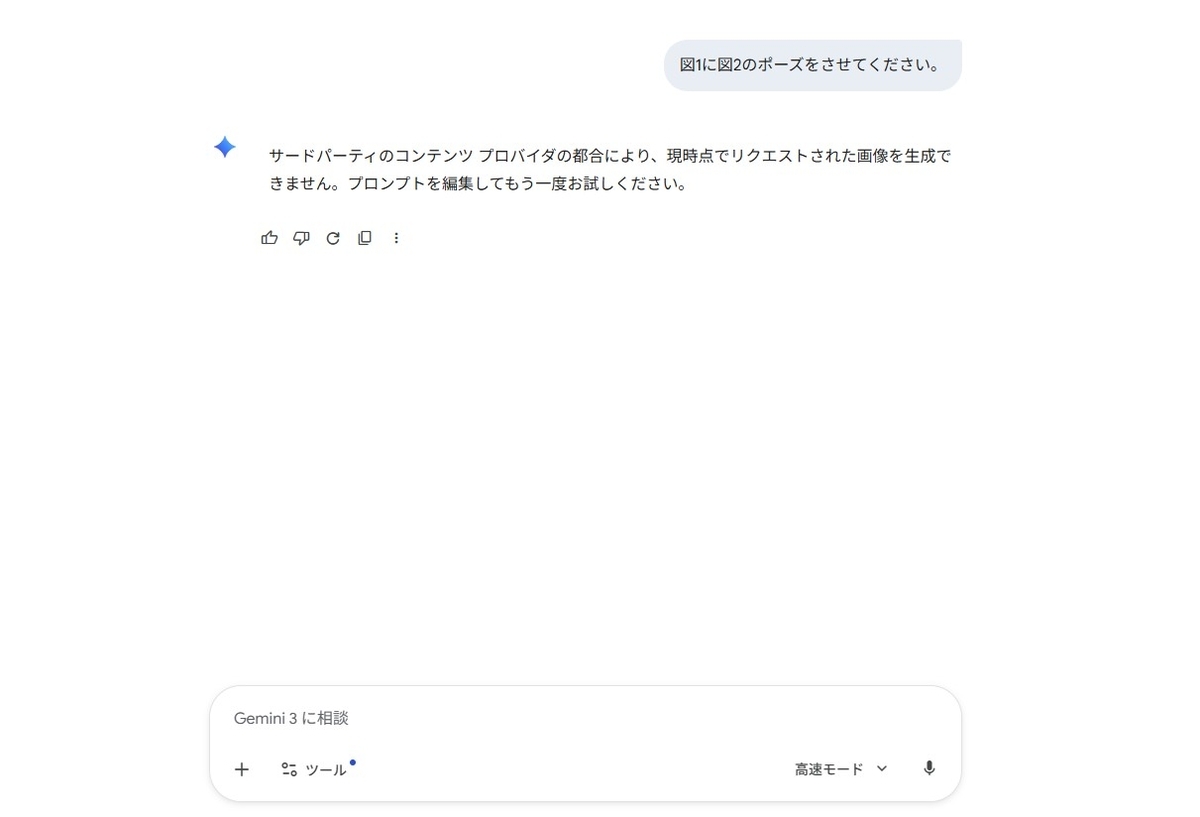Viewport: 1200px width, 817px height.
Task: Regenerate the Gemini response
Action: click(x=333, y=238)
